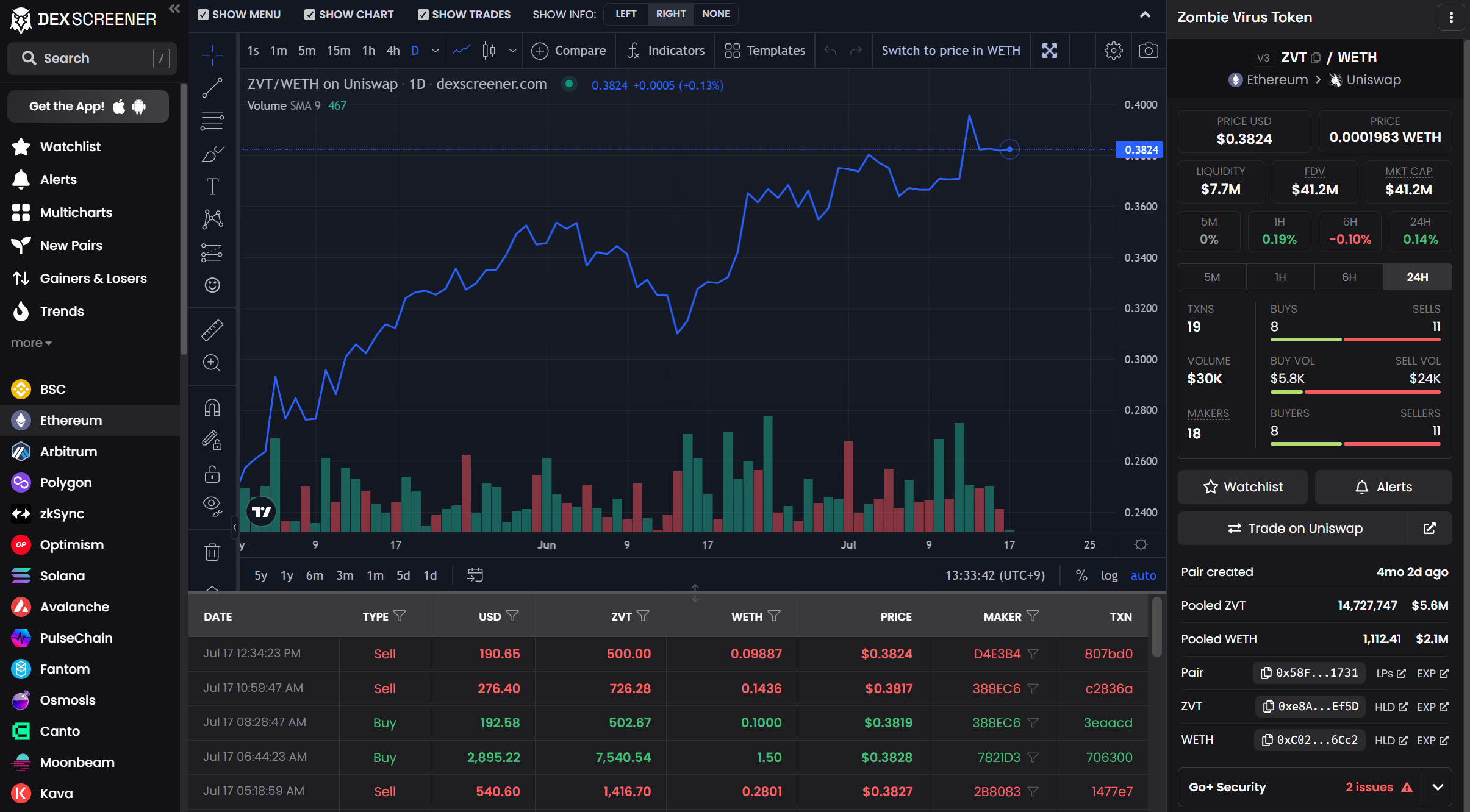Screen dimensions: 1470x812
Task: Open Gainers & Losers page
Action: tap(93, 278)
